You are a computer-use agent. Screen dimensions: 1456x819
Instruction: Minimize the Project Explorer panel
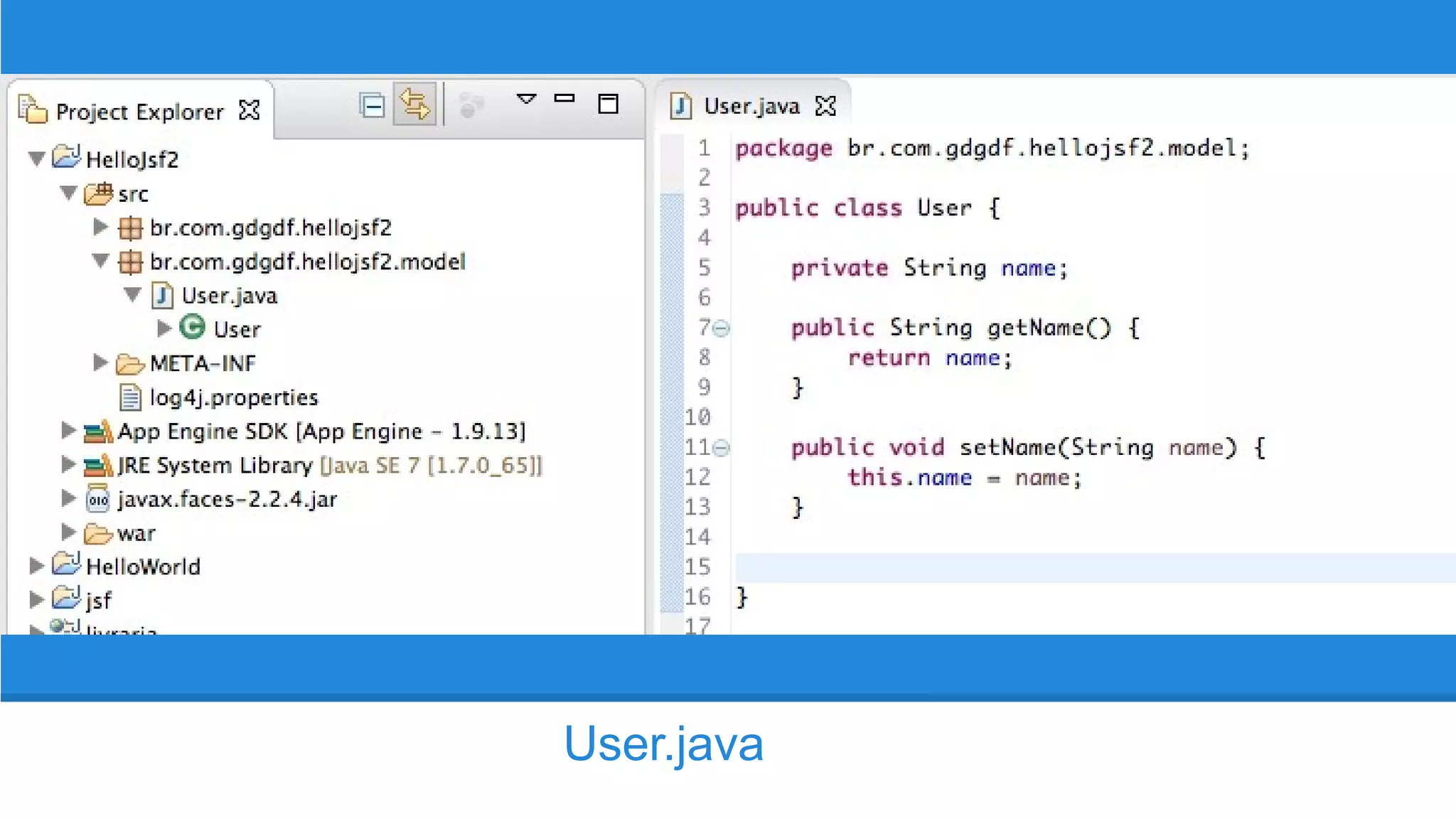tap(564, 98)
